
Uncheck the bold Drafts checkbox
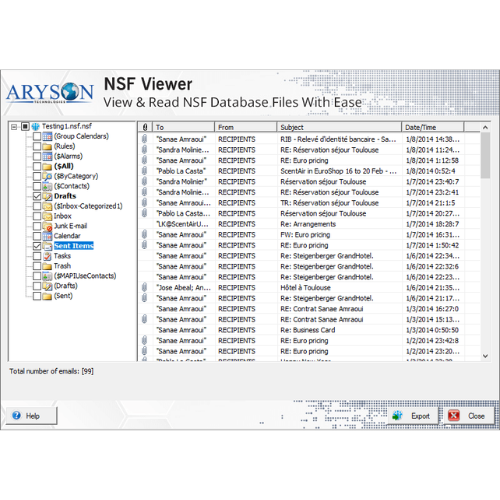click(x=37, y=196)
